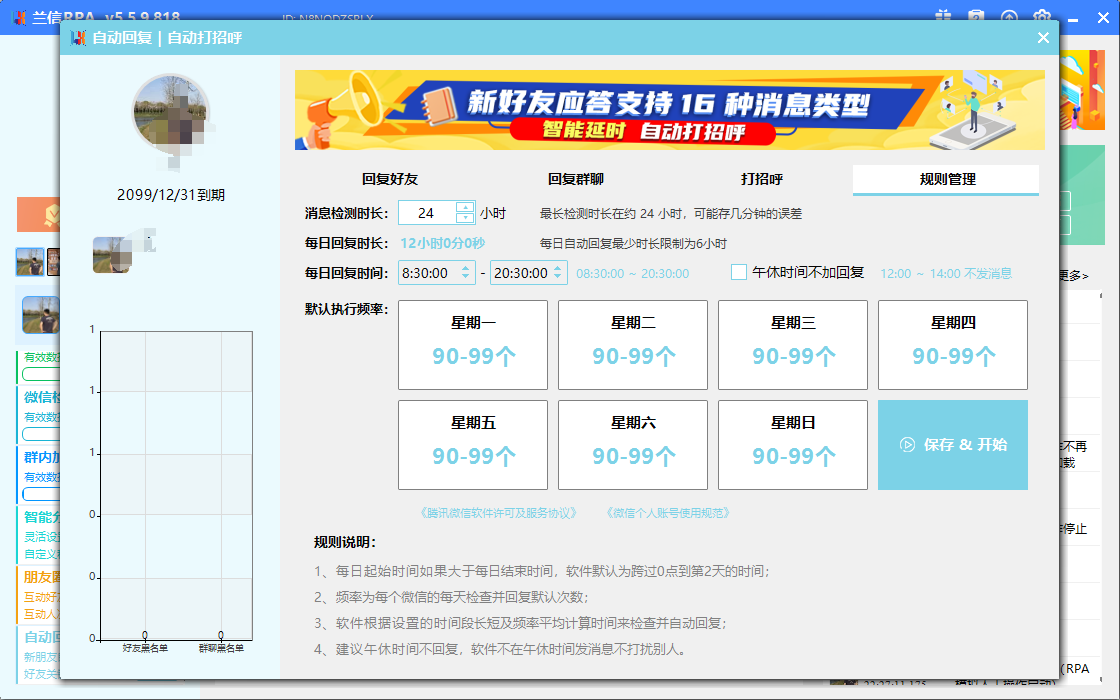Switch to the 回复群聊 tab
The height and width of the screenshot is (700, 1120).
pyautogui.click(x=576, y=179)
